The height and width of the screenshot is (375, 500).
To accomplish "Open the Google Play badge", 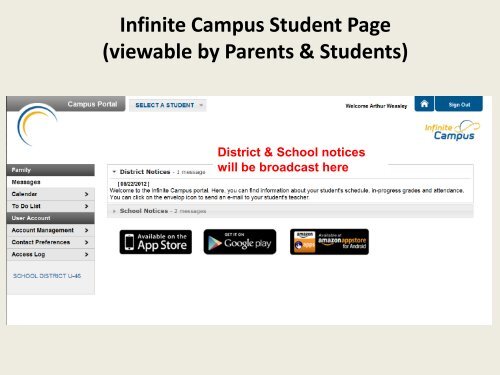I will click(x=240, y=242).
